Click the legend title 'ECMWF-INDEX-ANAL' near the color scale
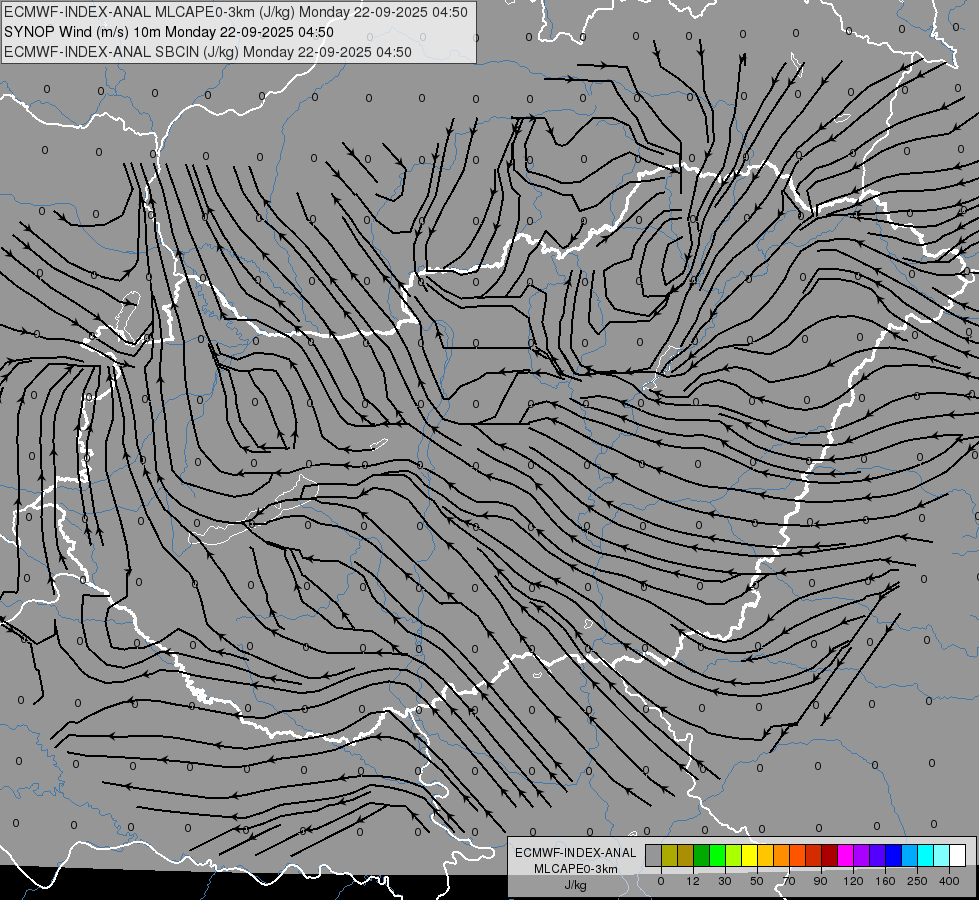979x900 pixels. tap(576, 853)
